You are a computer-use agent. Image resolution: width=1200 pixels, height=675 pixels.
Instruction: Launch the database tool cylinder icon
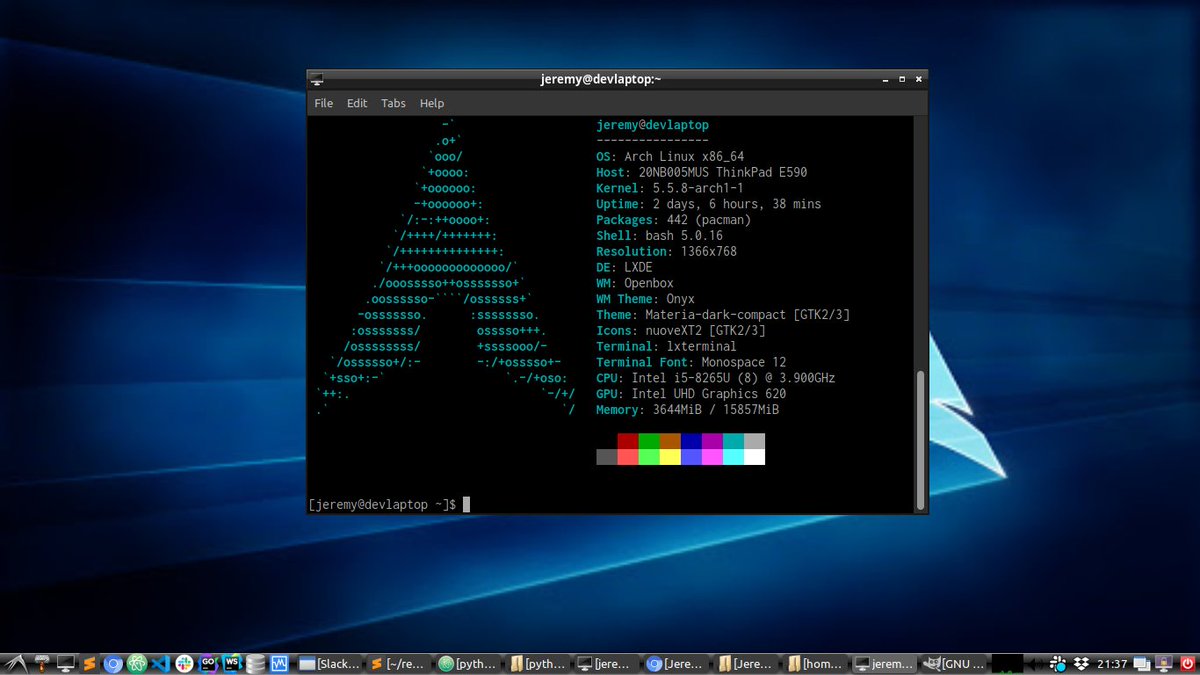[256, 663]
